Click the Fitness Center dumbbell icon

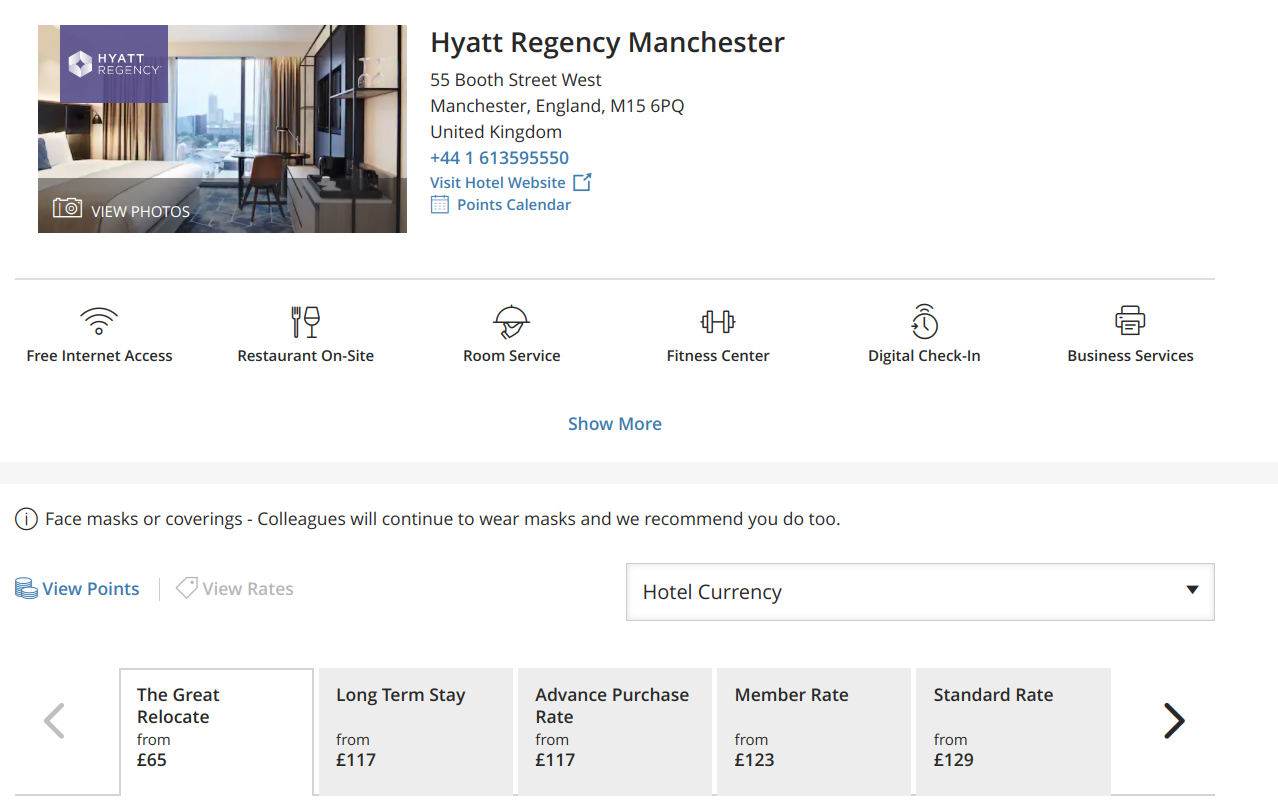pyautogui.click(x=718, y=321)
